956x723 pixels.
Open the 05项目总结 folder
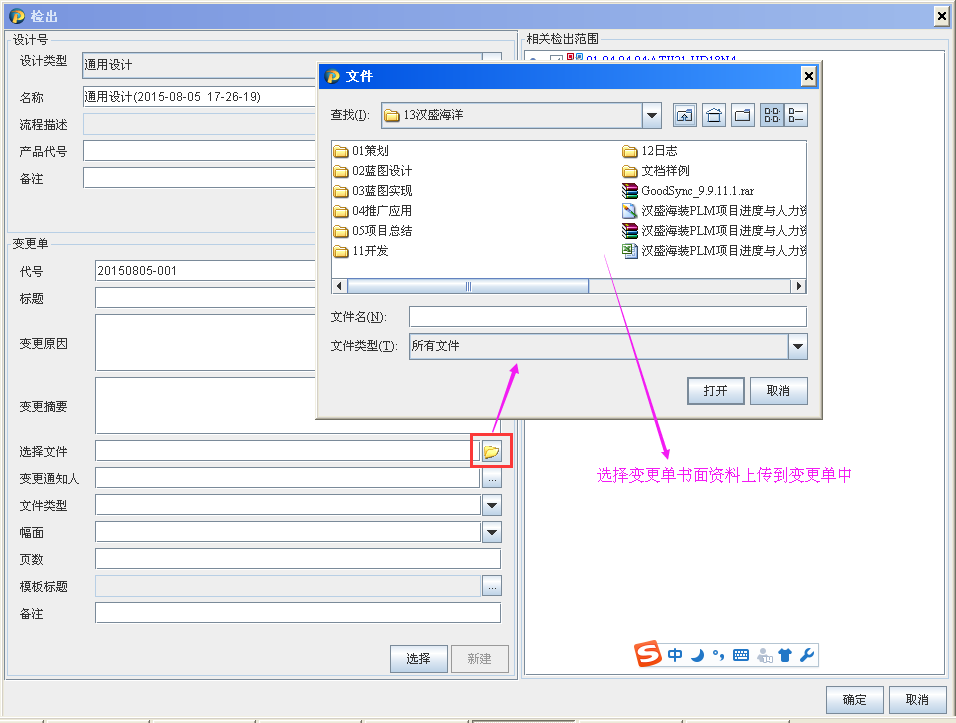[373, 231]
